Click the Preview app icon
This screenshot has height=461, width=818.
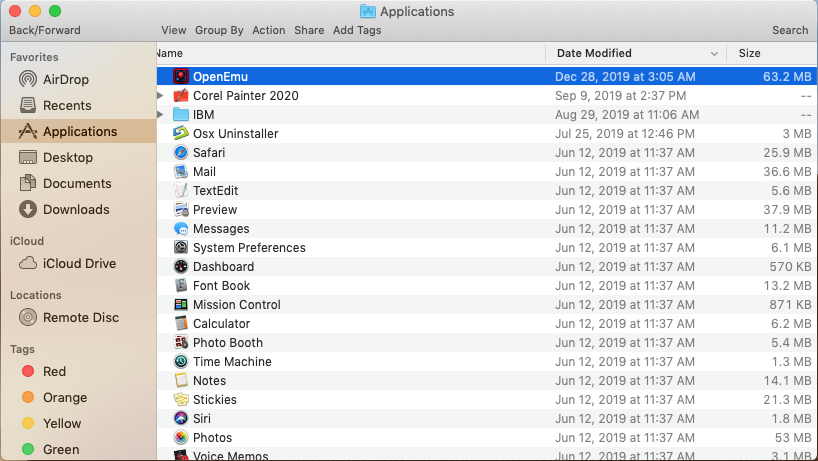181,210
